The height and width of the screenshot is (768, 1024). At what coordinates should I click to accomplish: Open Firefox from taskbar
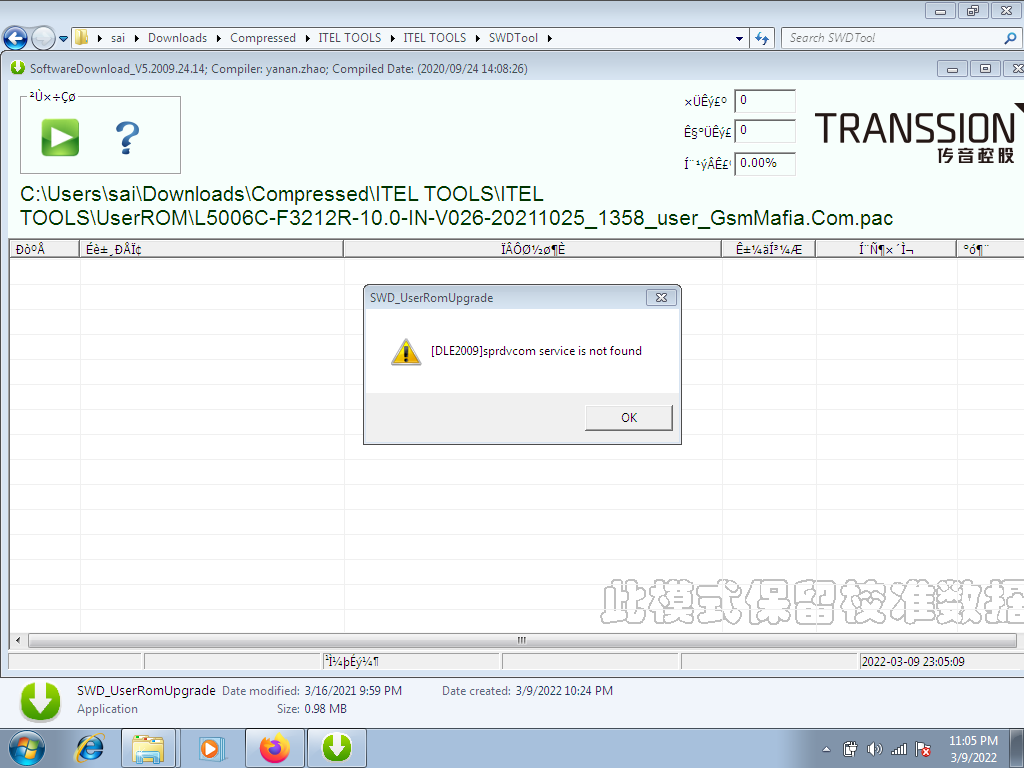(274, 748)
